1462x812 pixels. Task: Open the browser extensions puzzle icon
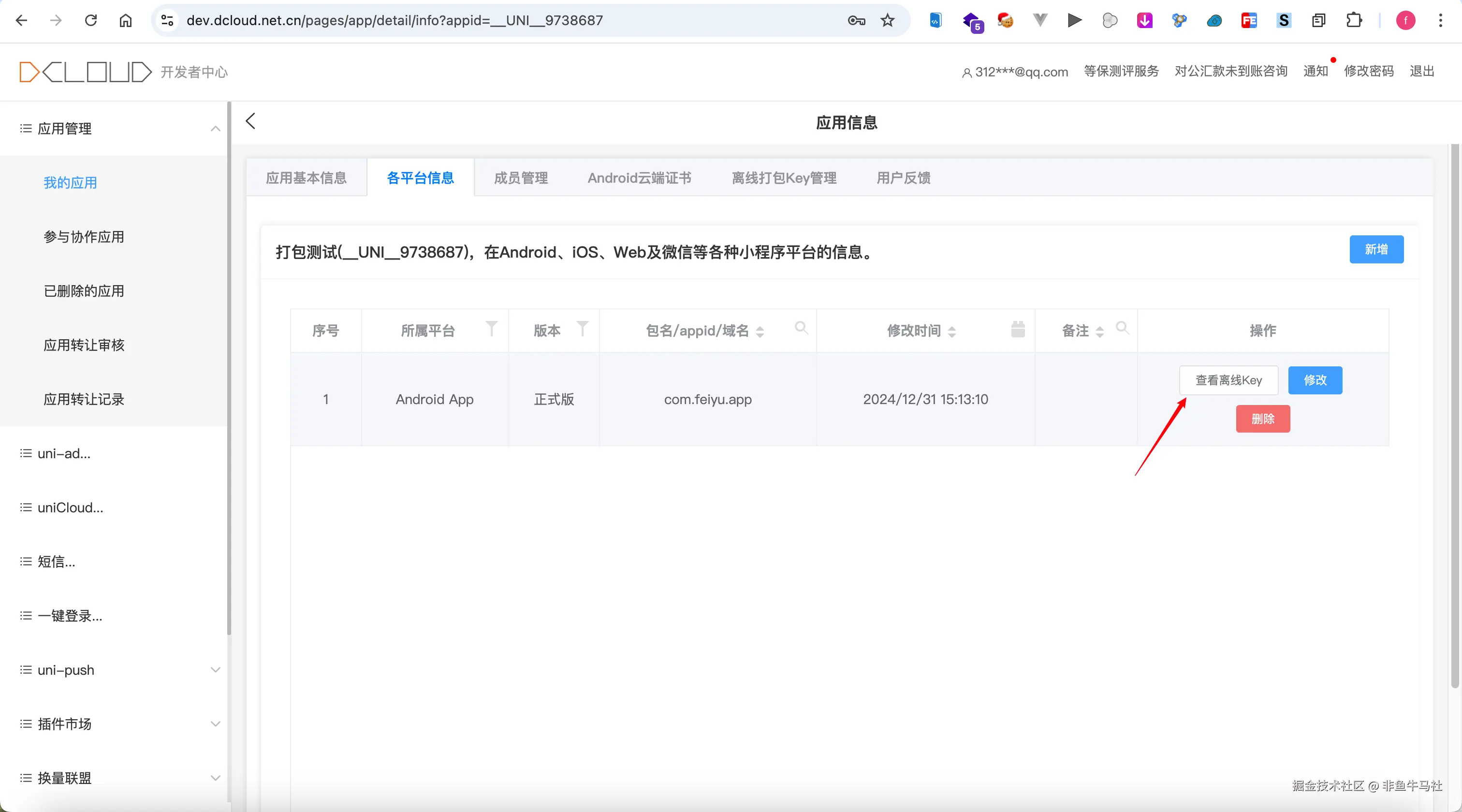(x=1354, y=20)
